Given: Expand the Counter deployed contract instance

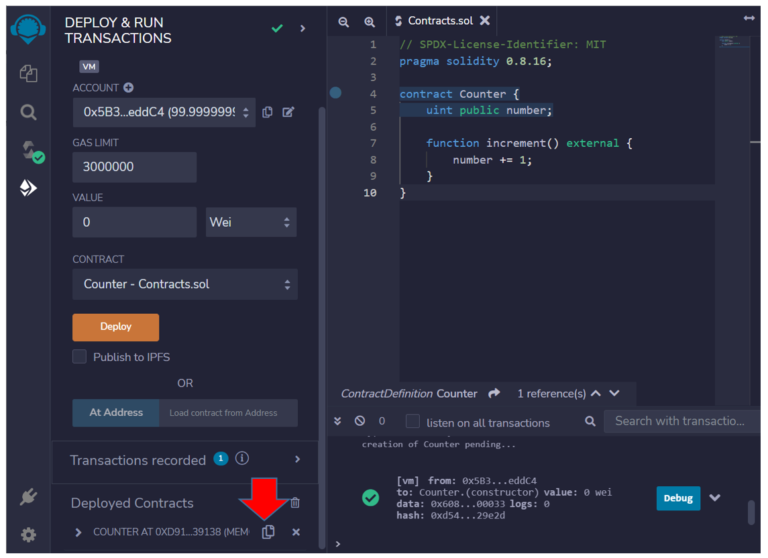Looking at the screenshot, I should pos(79,532).
